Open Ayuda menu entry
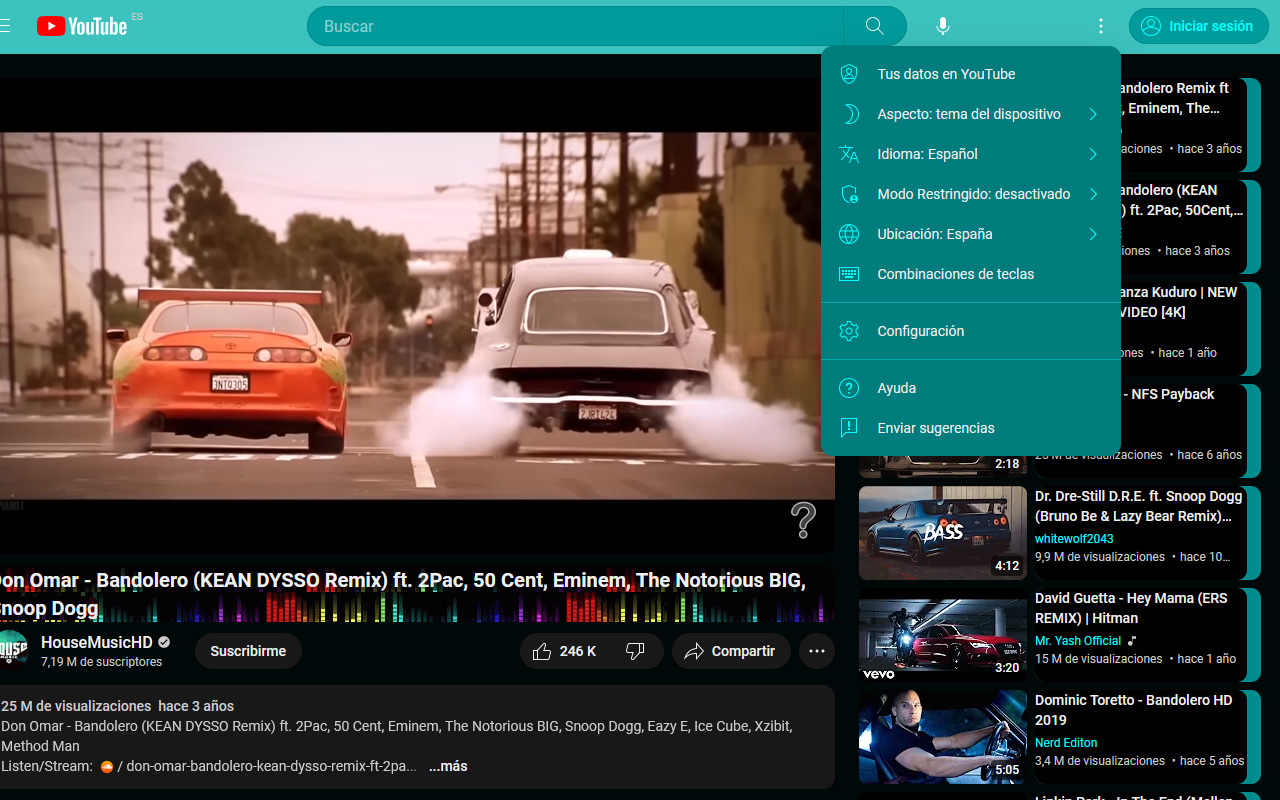The width and height of the screenshot is (1280, 800). click(x=970, y=388)
